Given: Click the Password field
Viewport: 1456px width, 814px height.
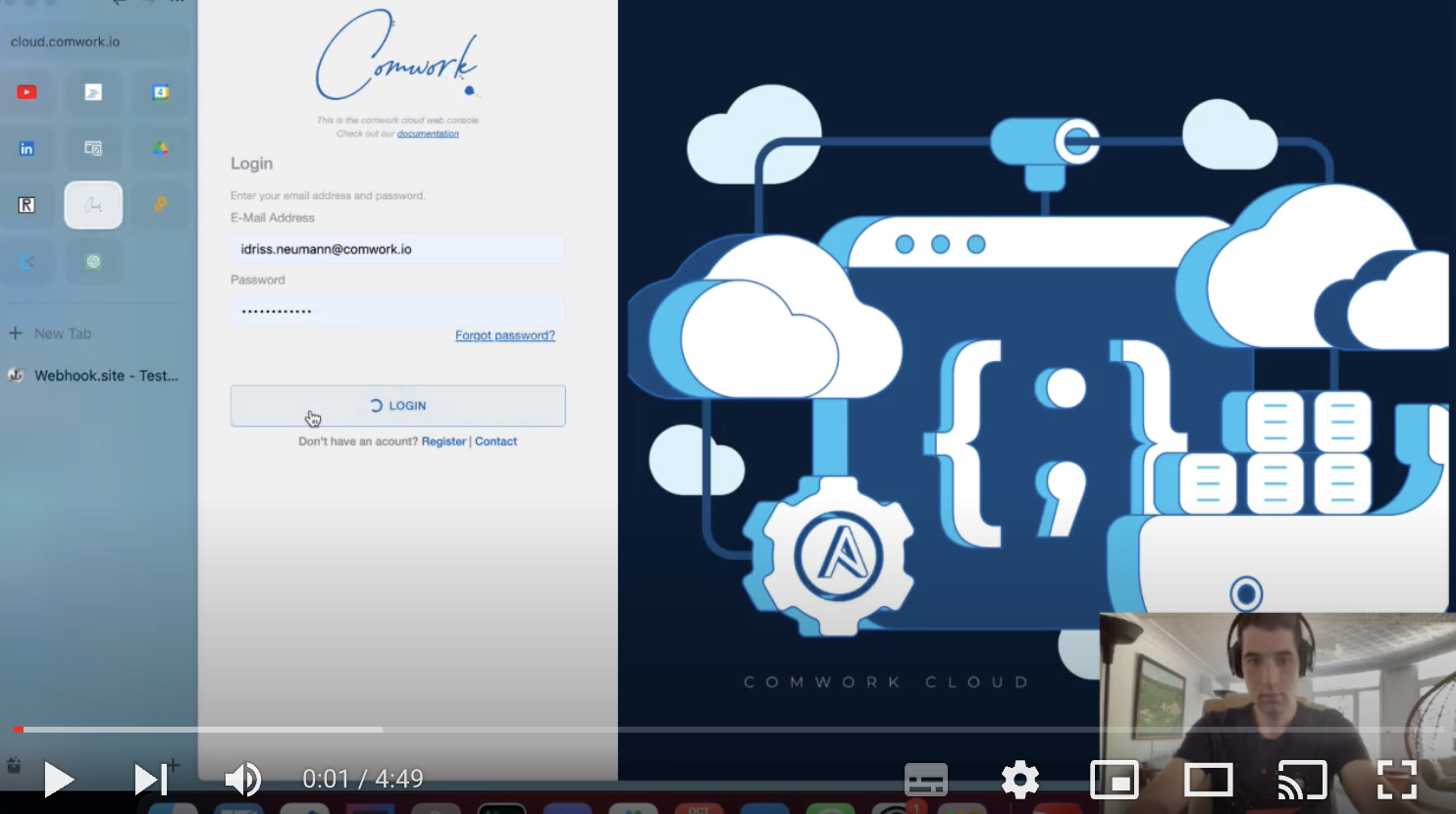Looking at the screenshot, I should tap(397, 311).
